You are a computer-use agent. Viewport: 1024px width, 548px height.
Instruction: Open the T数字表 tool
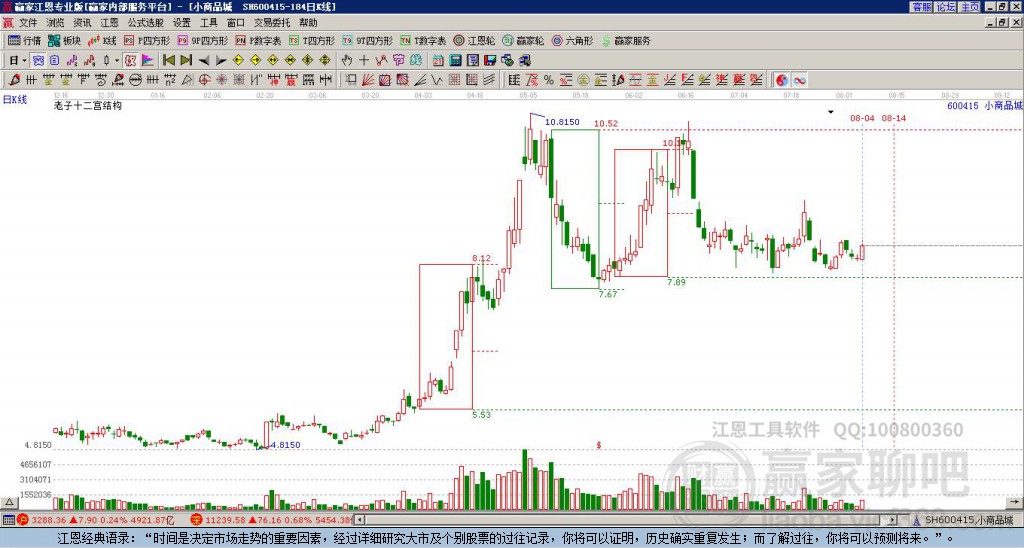click(423, 40)
